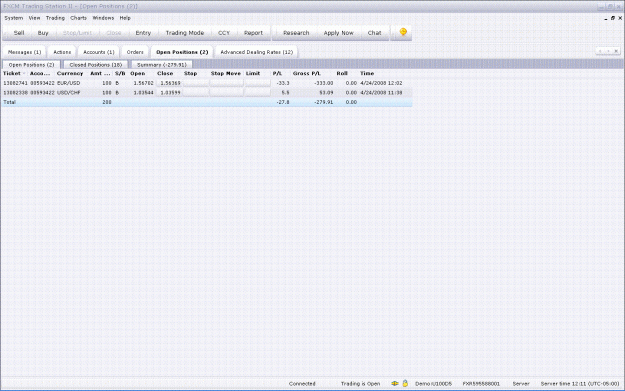This screenshot has height=391, width=625.
Task: Open the Charts menu
Action: coord(78,18)
